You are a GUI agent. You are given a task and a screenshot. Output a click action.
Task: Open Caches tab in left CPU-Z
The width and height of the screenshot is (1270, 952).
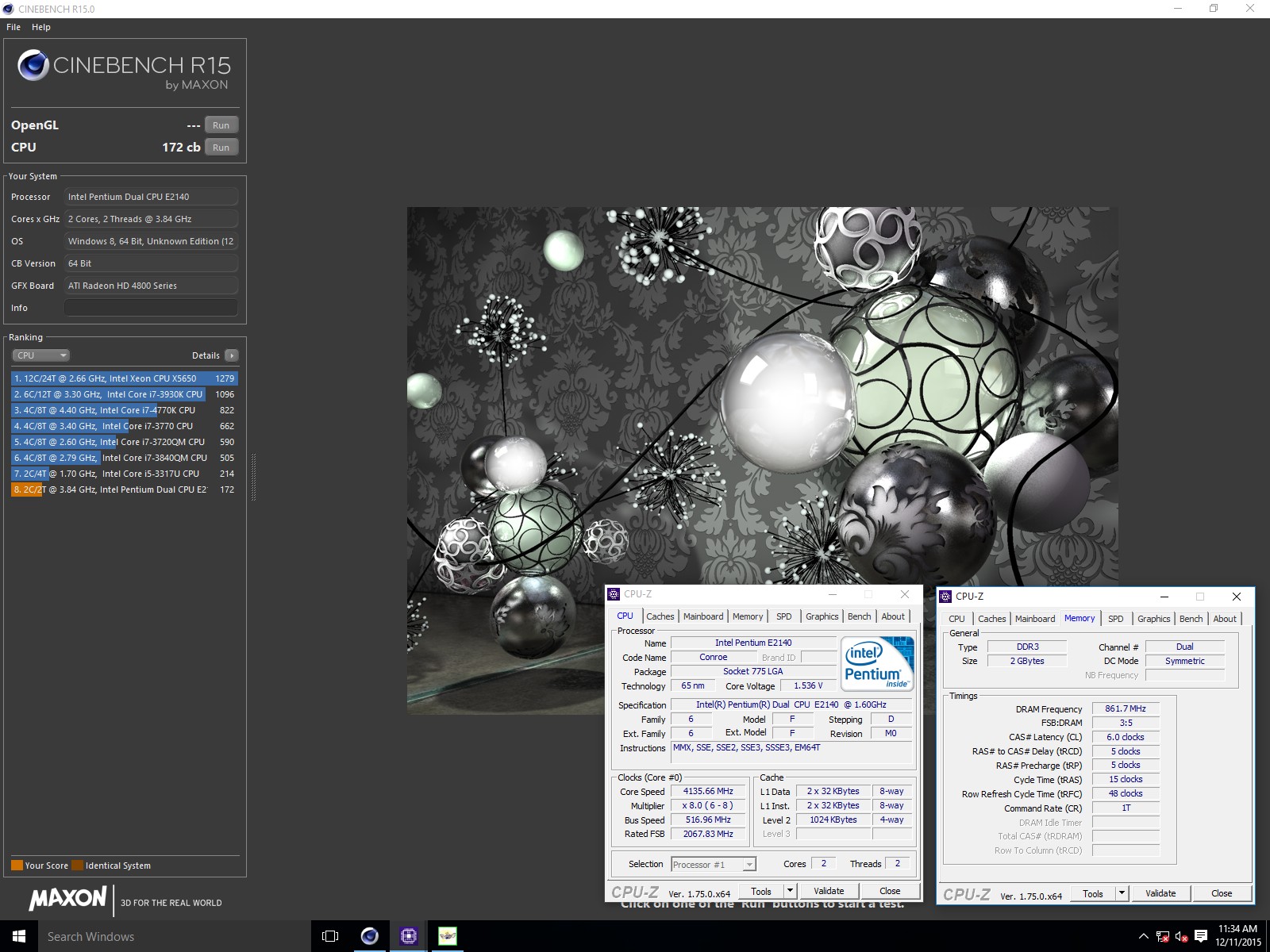pos(660,616)
